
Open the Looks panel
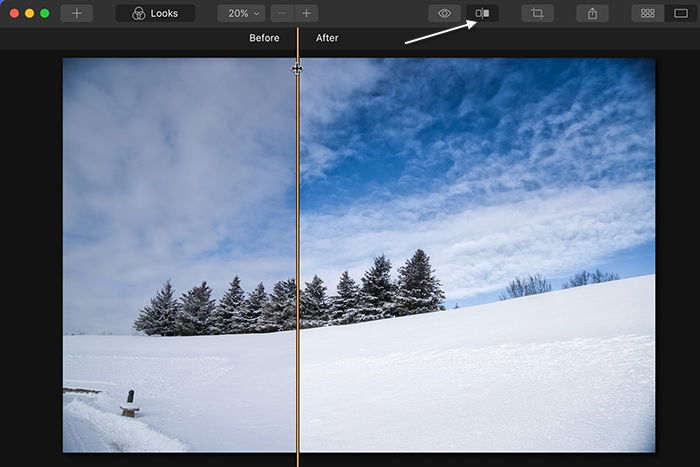(155, 13)
